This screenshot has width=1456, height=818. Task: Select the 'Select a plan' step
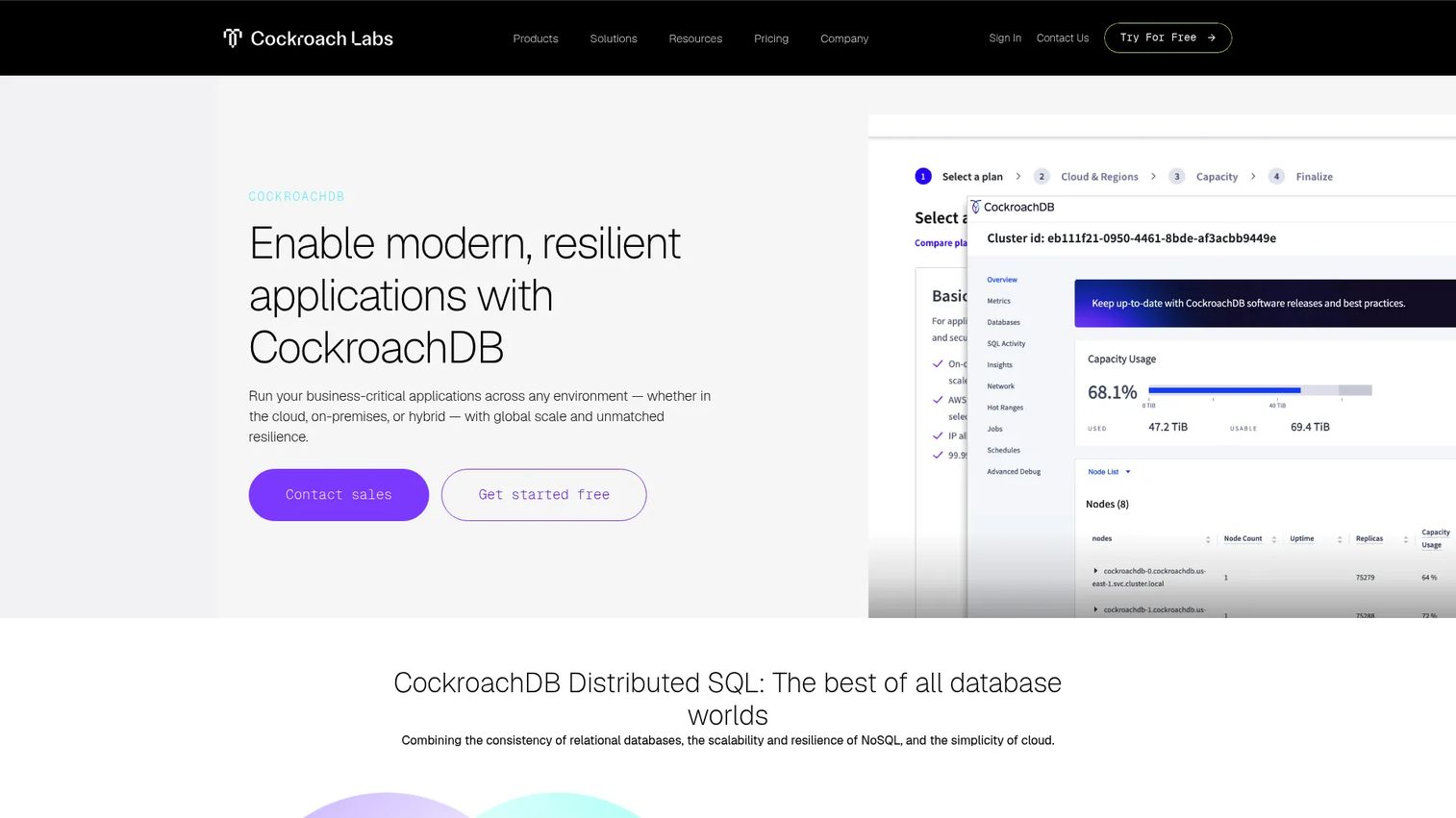(959, 177)
